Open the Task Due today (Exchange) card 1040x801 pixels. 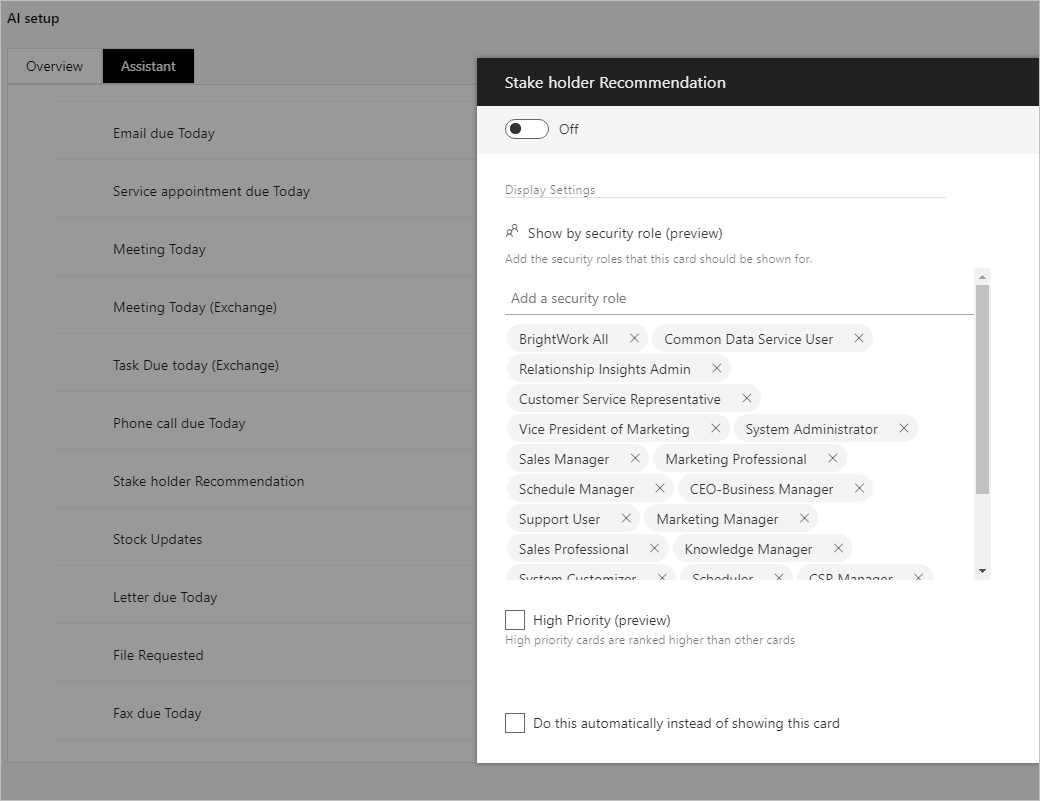click(x=196, y=365)
